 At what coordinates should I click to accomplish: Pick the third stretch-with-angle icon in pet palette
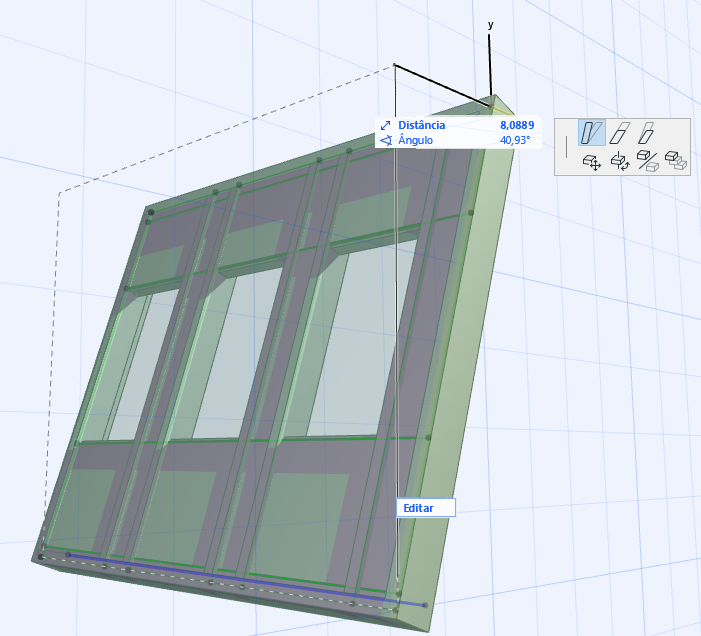[646, 133]
